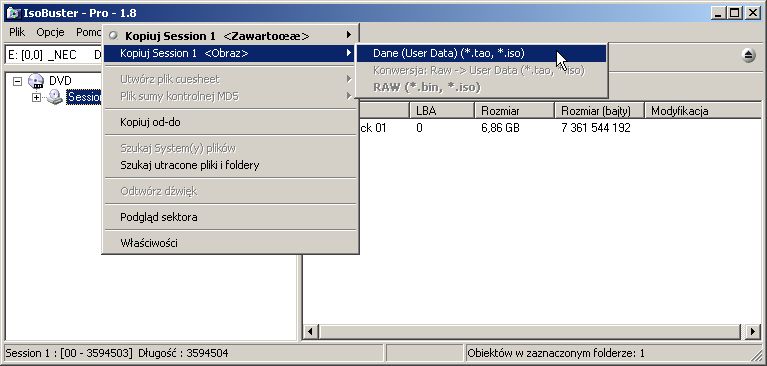The height and width of the screenshot is (366, 767).
Task: Select the Session tree item
Action: point(84,98)
